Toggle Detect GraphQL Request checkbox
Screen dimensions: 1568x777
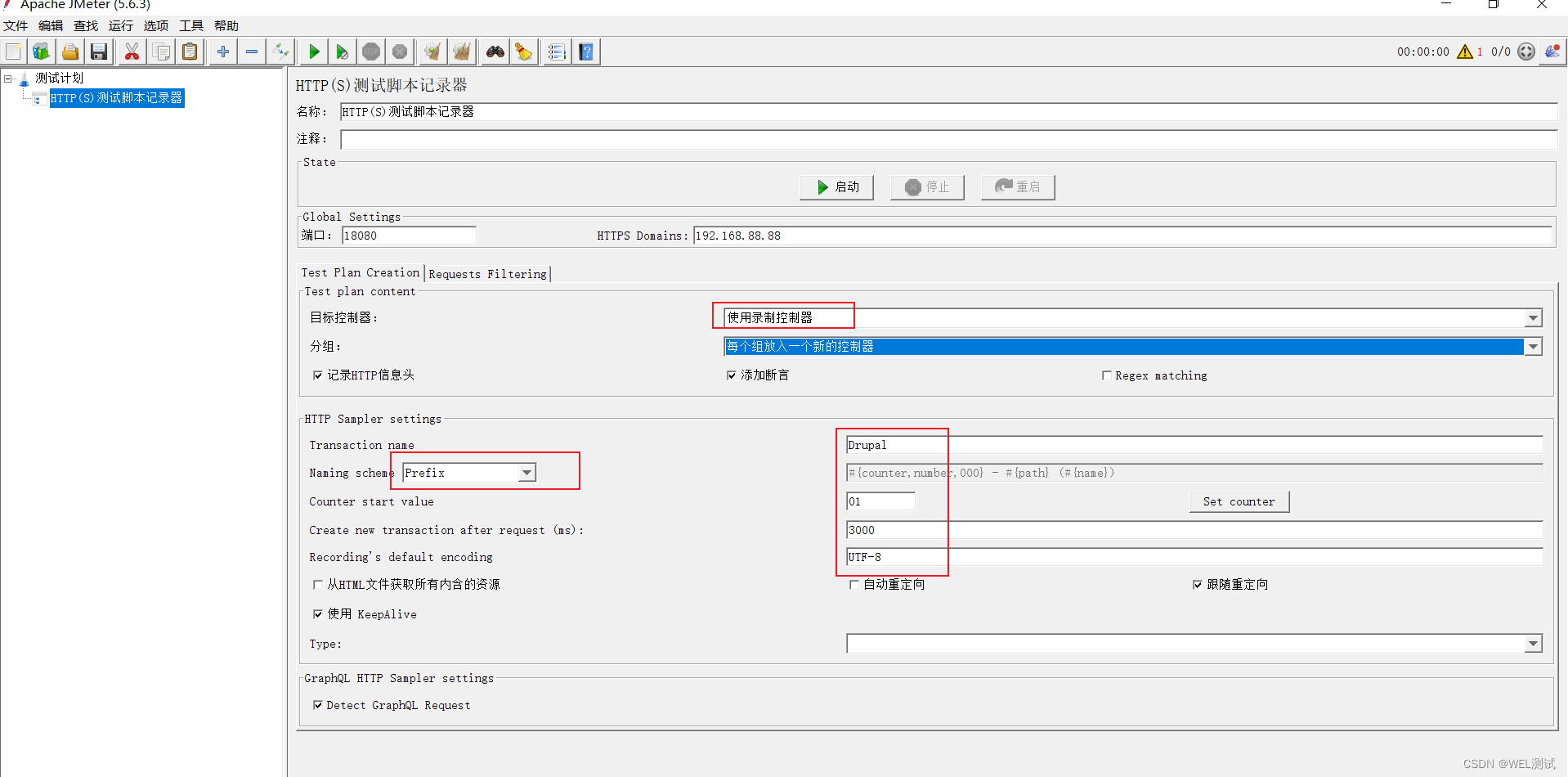pos(318,705)
